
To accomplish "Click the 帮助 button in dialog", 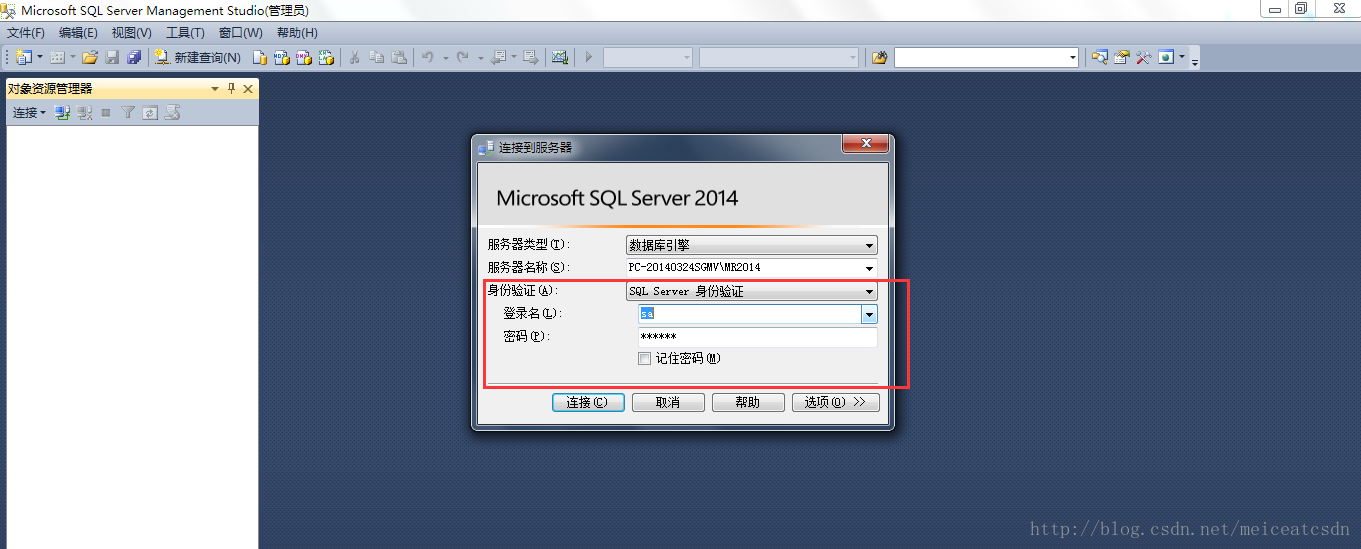I will click(748, 402).
